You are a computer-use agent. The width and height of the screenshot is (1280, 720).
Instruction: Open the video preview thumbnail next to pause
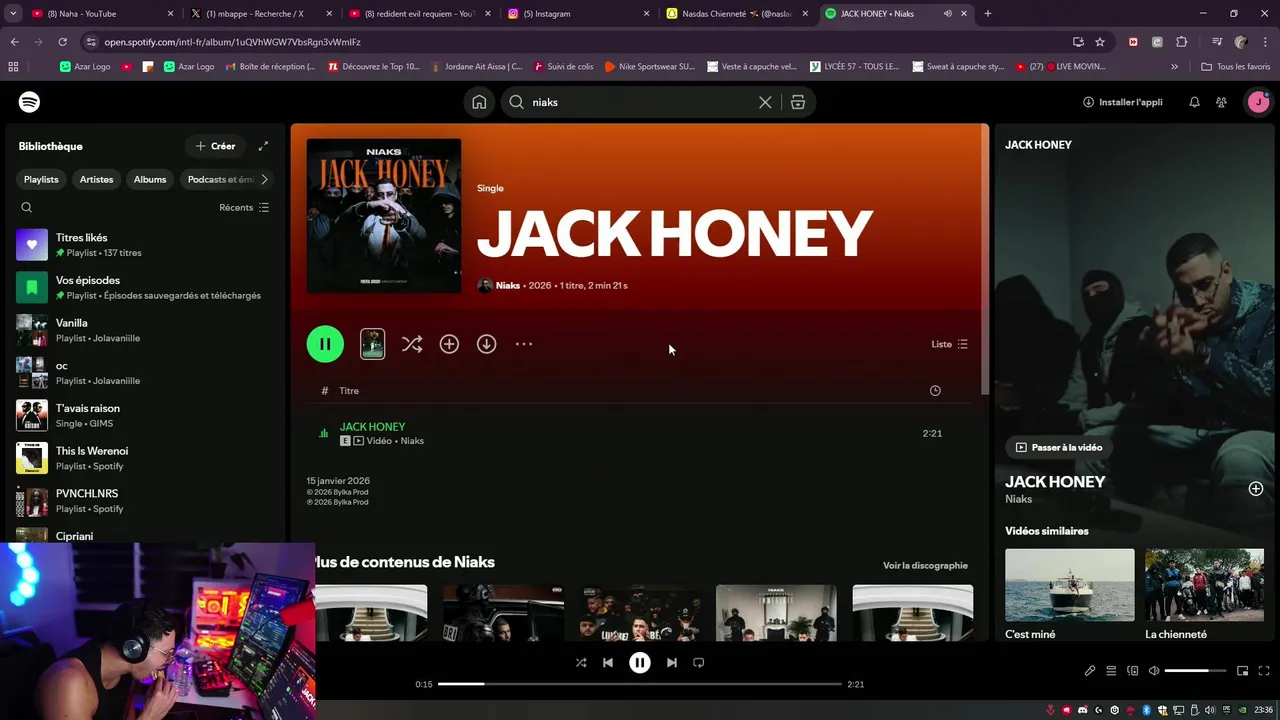pyautogui.click(x=372, y=344)
